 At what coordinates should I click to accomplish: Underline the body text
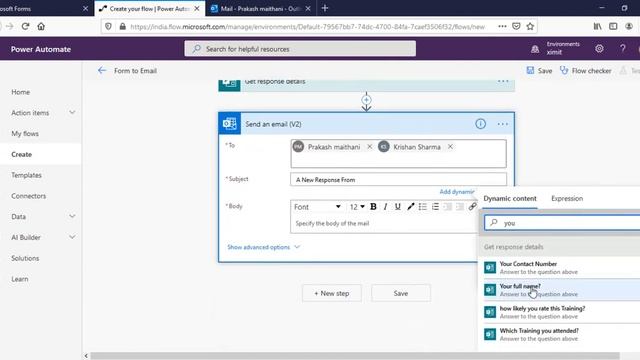point(398,207)
